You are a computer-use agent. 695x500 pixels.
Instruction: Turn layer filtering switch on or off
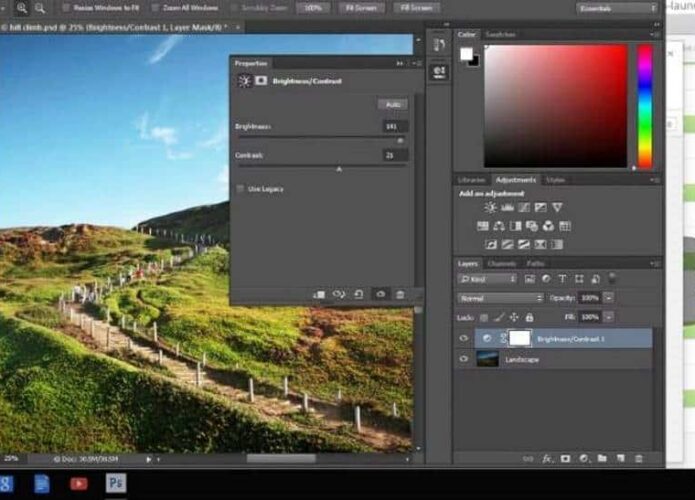[x=612, y=278]
